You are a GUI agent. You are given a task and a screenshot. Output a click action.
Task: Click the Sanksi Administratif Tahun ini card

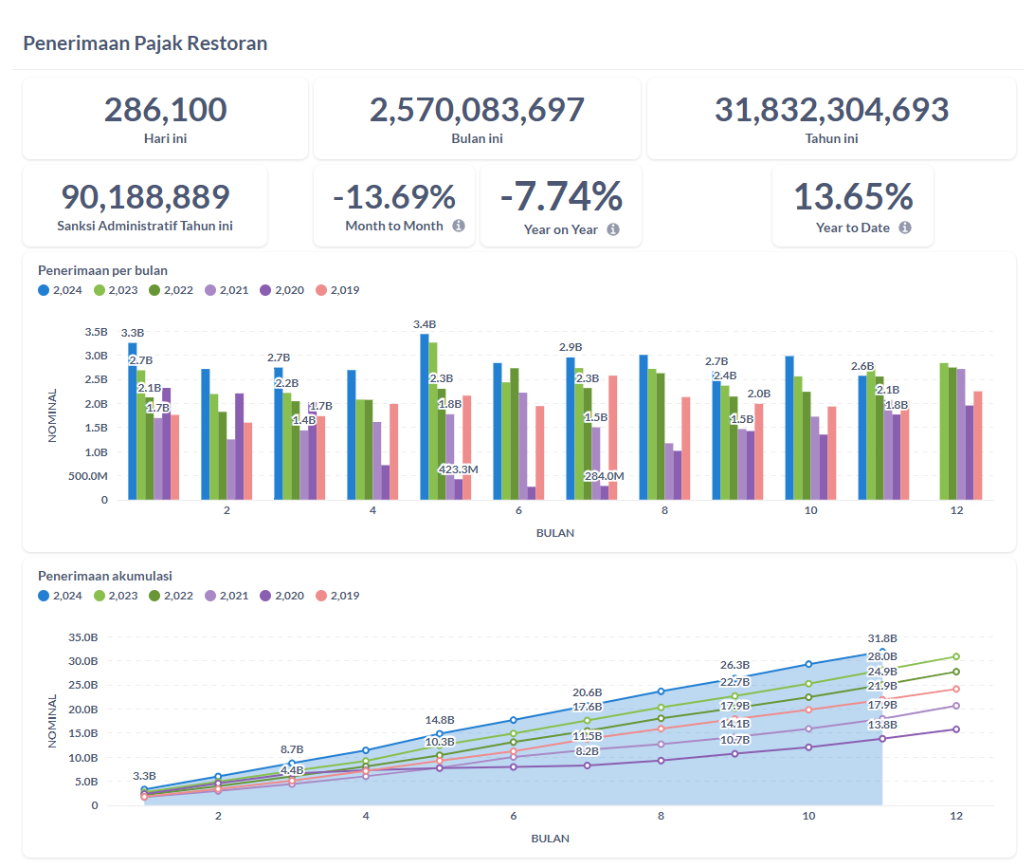tap(145, 206)
